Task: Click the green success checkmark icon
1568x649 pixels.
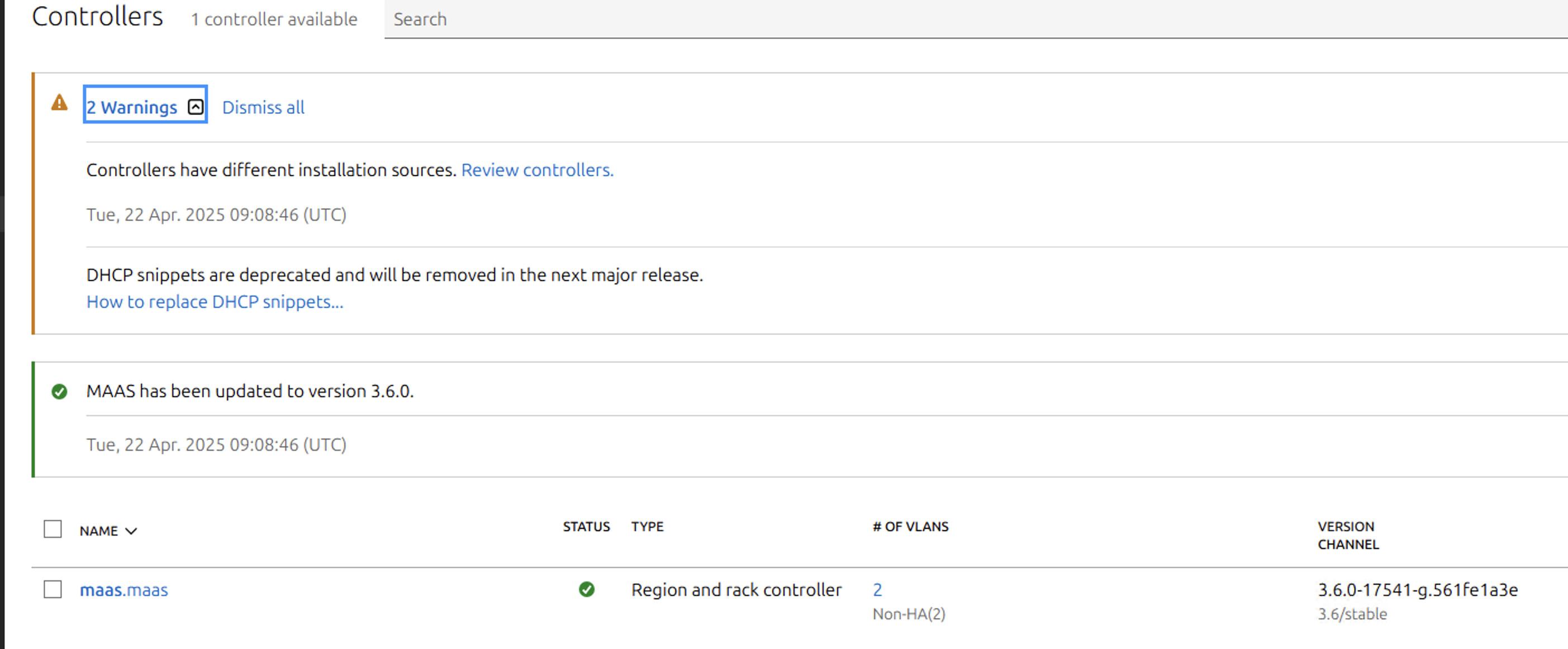Action: click(59, 391)
